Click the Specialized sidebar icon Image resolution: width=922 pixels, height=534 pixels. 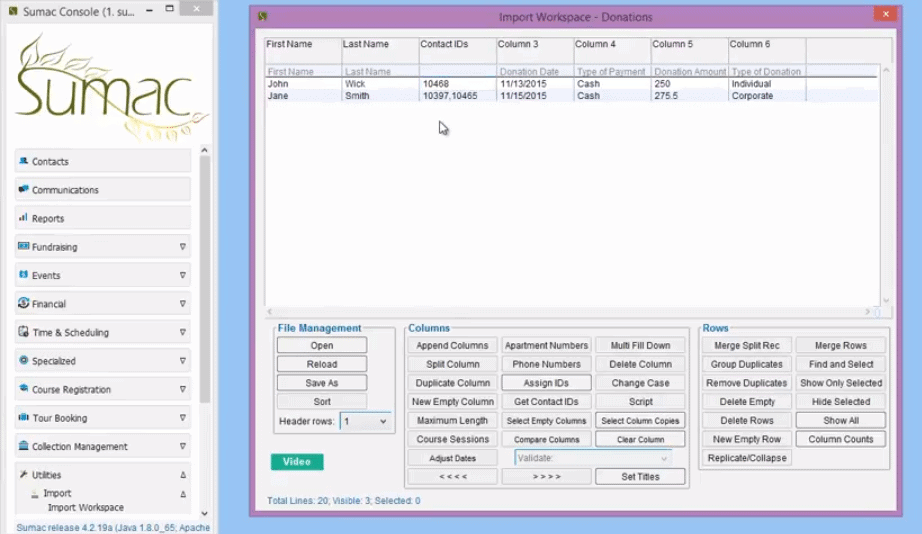click(x=24, y=360)
